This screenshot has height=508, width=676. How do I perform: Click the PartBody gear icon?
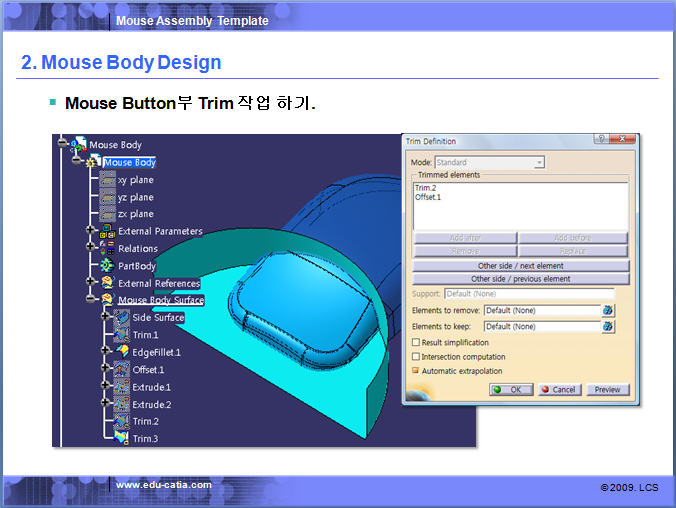(108, 266)
